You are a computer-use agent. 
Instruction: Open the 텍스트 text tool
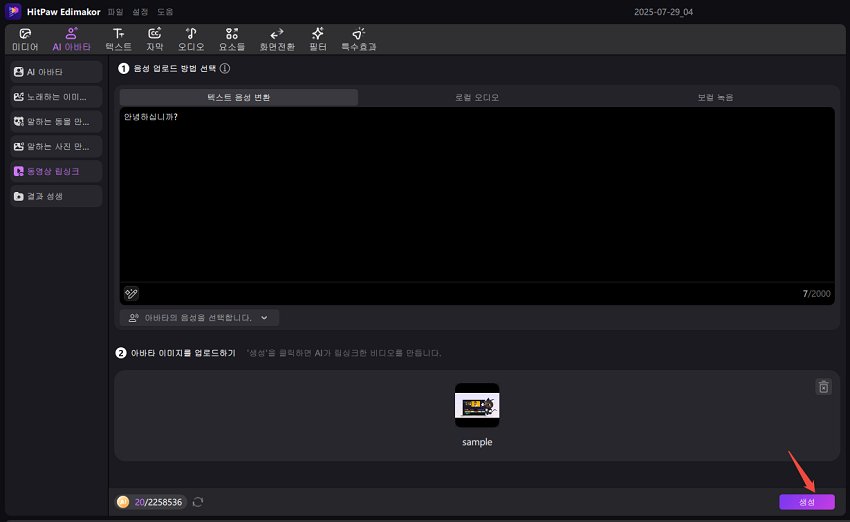click(x=118, y=40)
